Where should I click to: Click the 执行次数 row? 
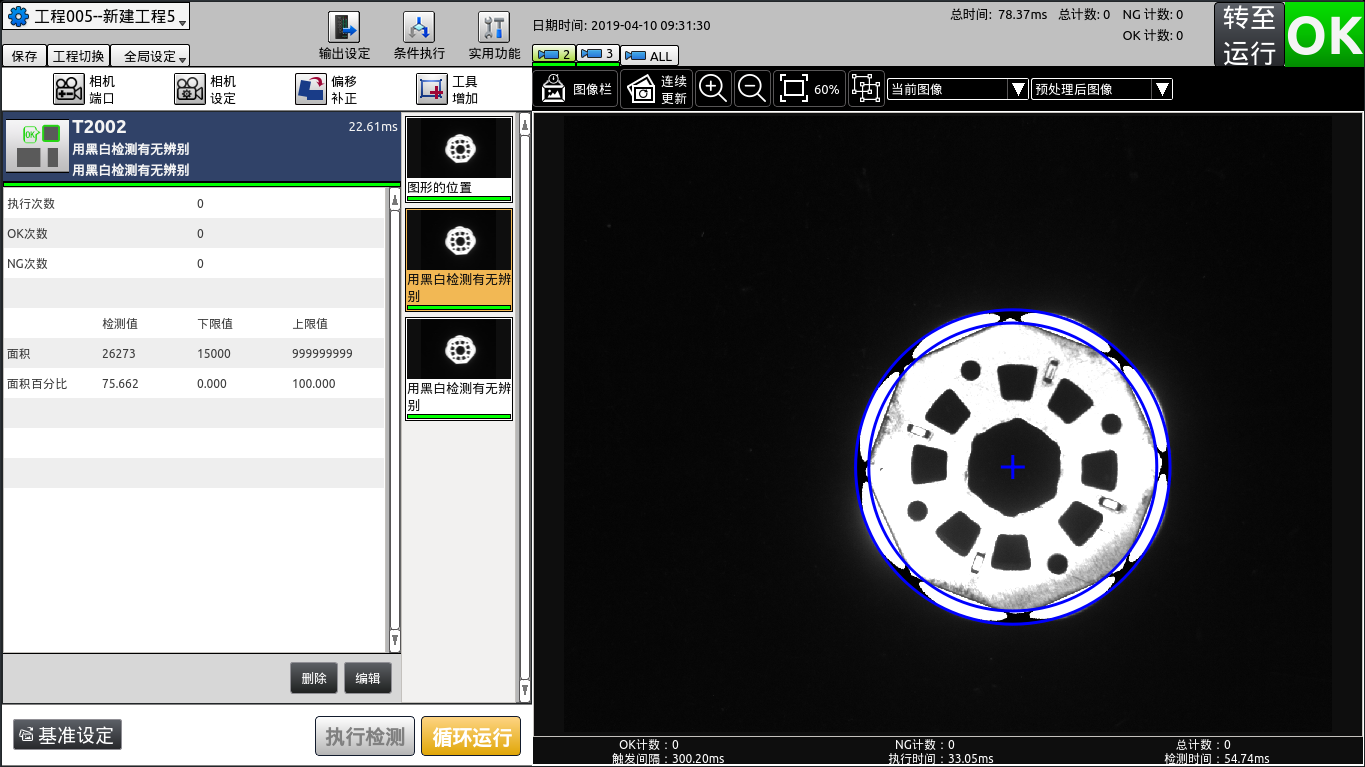[194, 203]
